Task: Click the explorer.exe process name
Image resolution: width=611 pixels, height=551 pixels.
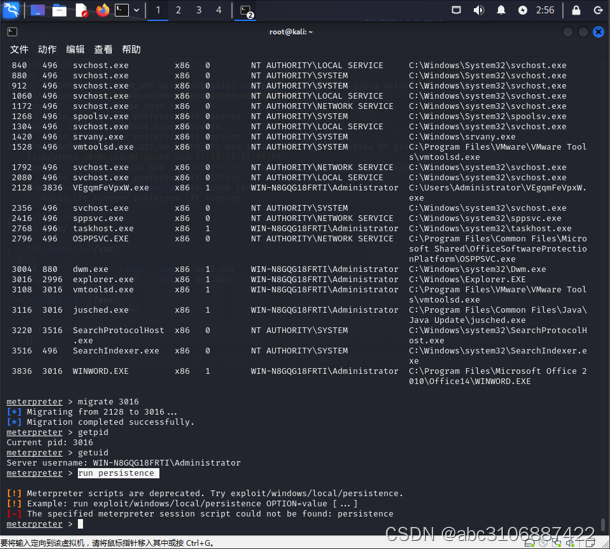Action: click(103, 279)
